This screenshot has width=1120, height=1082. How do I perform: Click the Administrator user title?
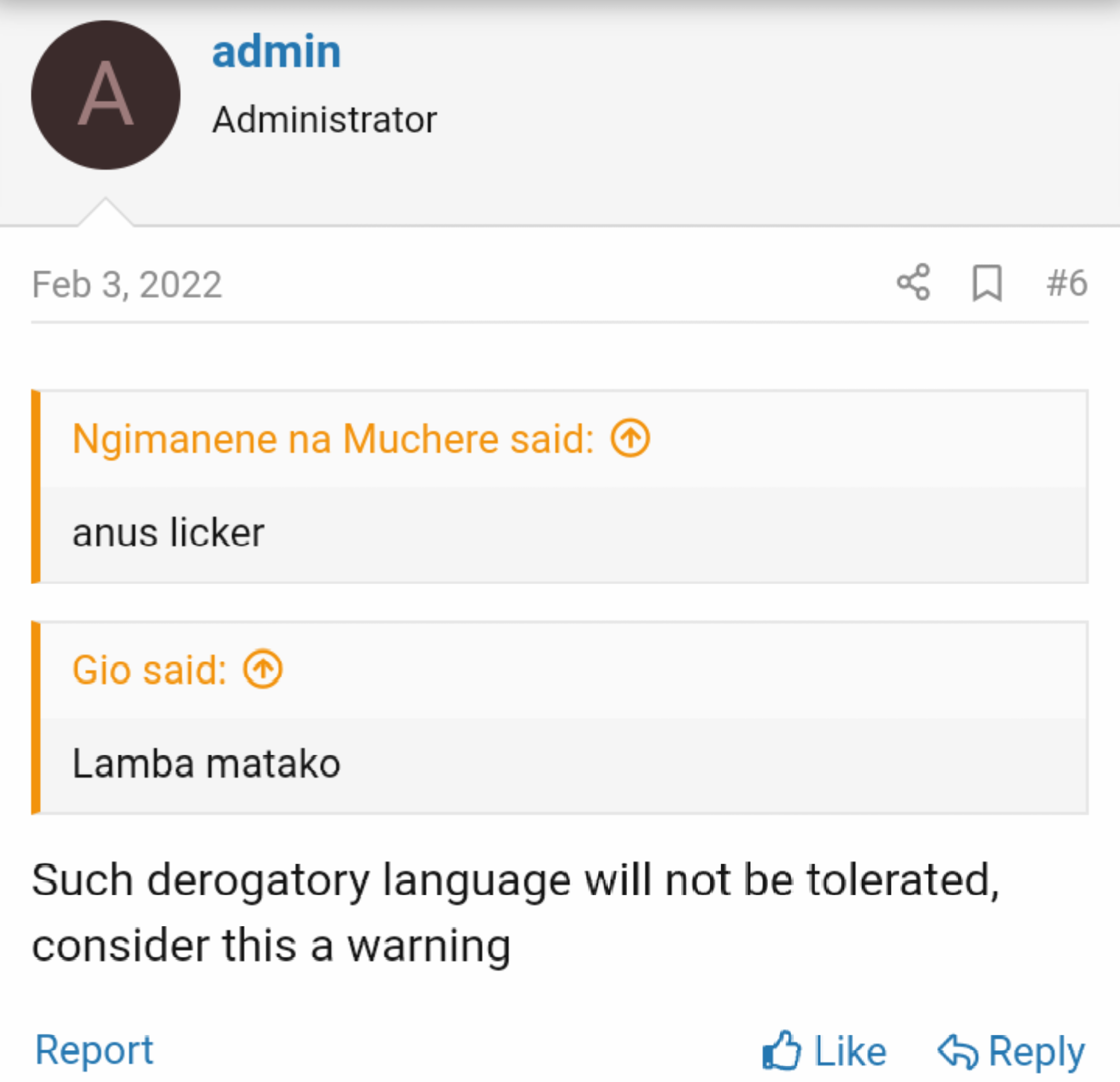(x=324, y=120)
